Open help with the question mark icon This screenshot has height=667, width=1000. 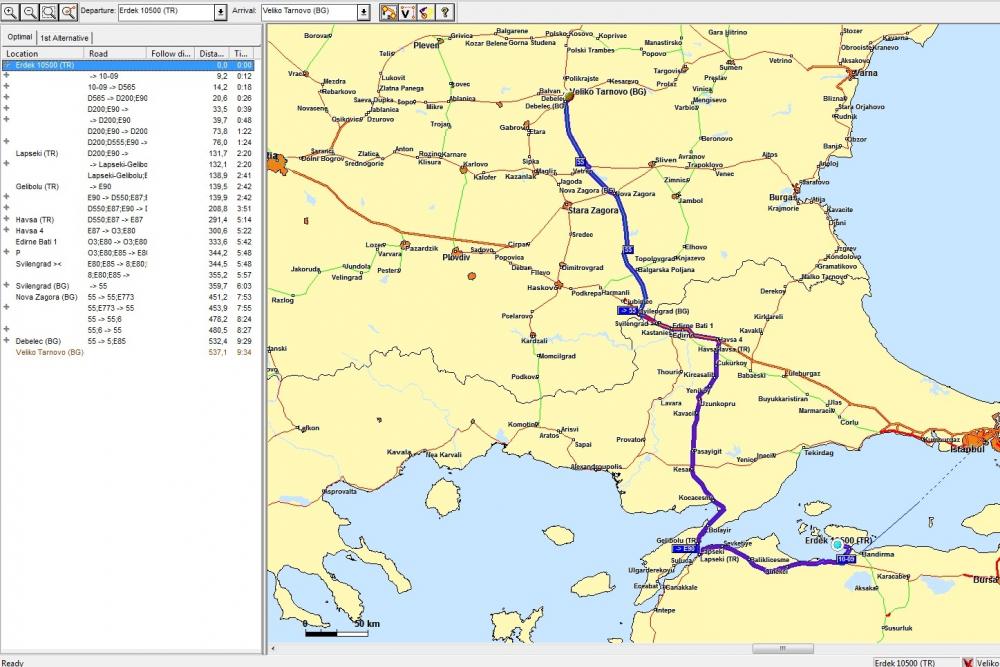(x=444, y=12)
